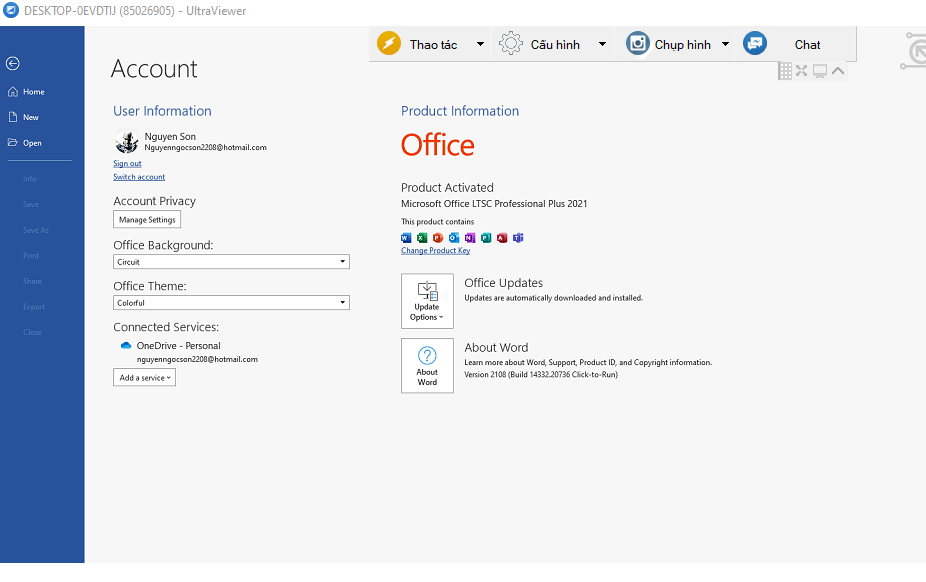
Task: Click the Outlook app icon
Action: (x=454, y=238)
